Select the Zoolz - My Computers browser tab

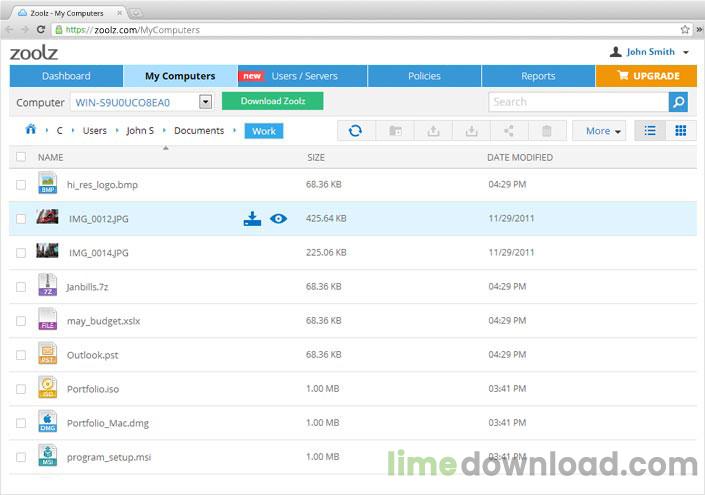tap(67, 13)
